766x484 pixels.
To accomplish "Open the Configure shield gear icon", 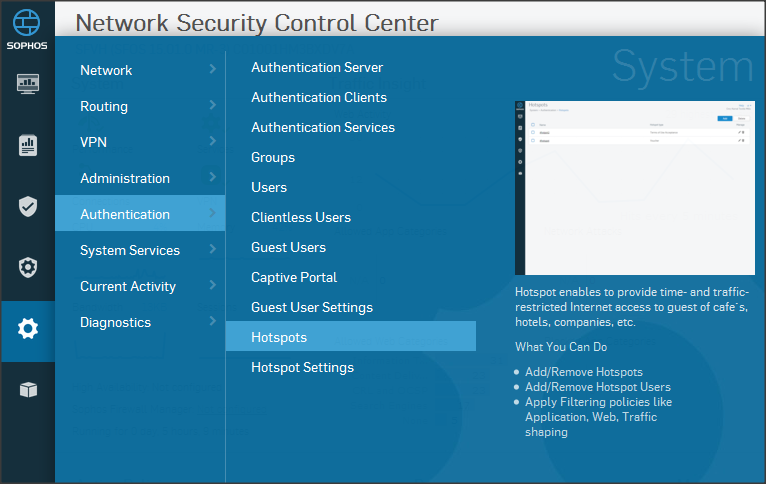I will tap(28, 267).
